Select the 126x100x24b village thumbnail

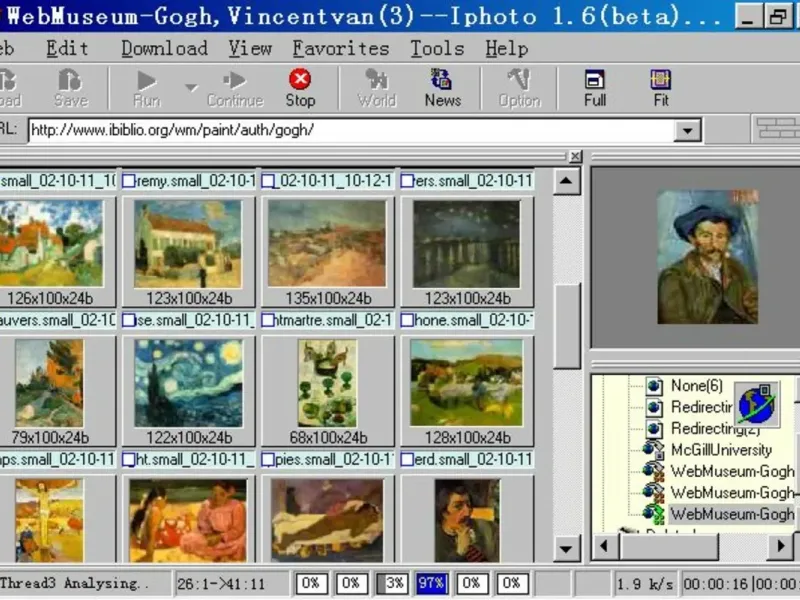pyautogui.click(x=51, y=243)
